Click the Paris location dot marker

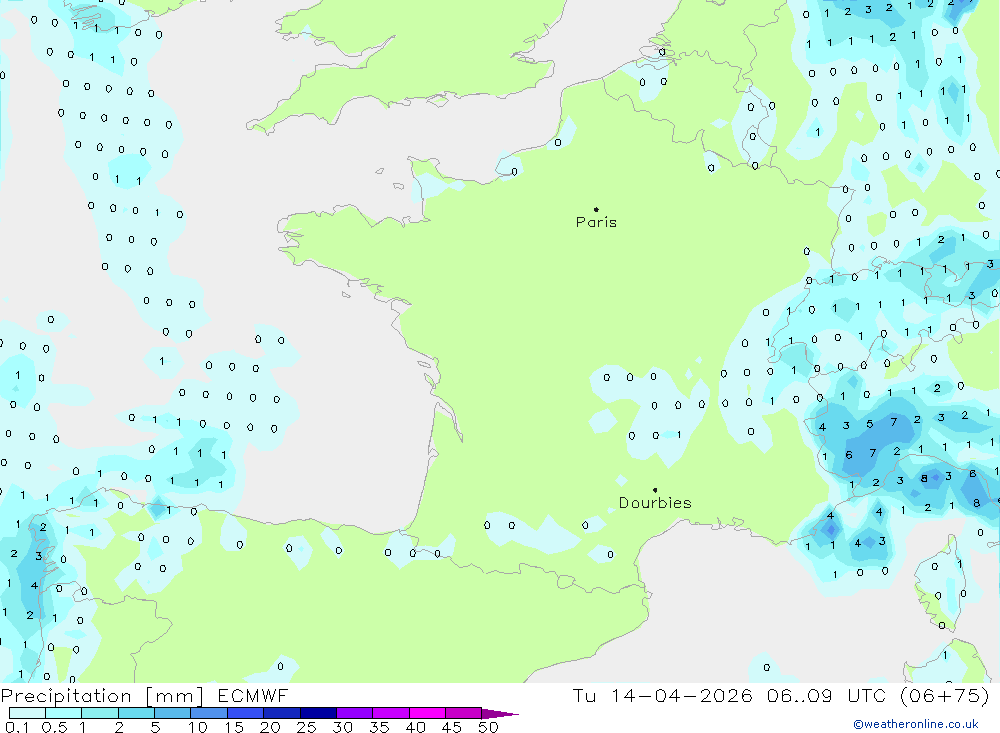pos(596,209)
